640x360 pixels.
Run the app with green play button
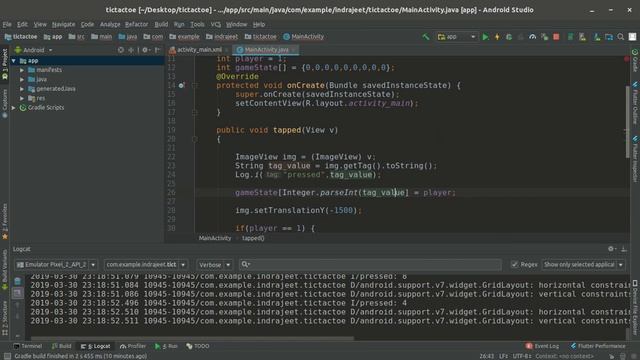[485, 37]
